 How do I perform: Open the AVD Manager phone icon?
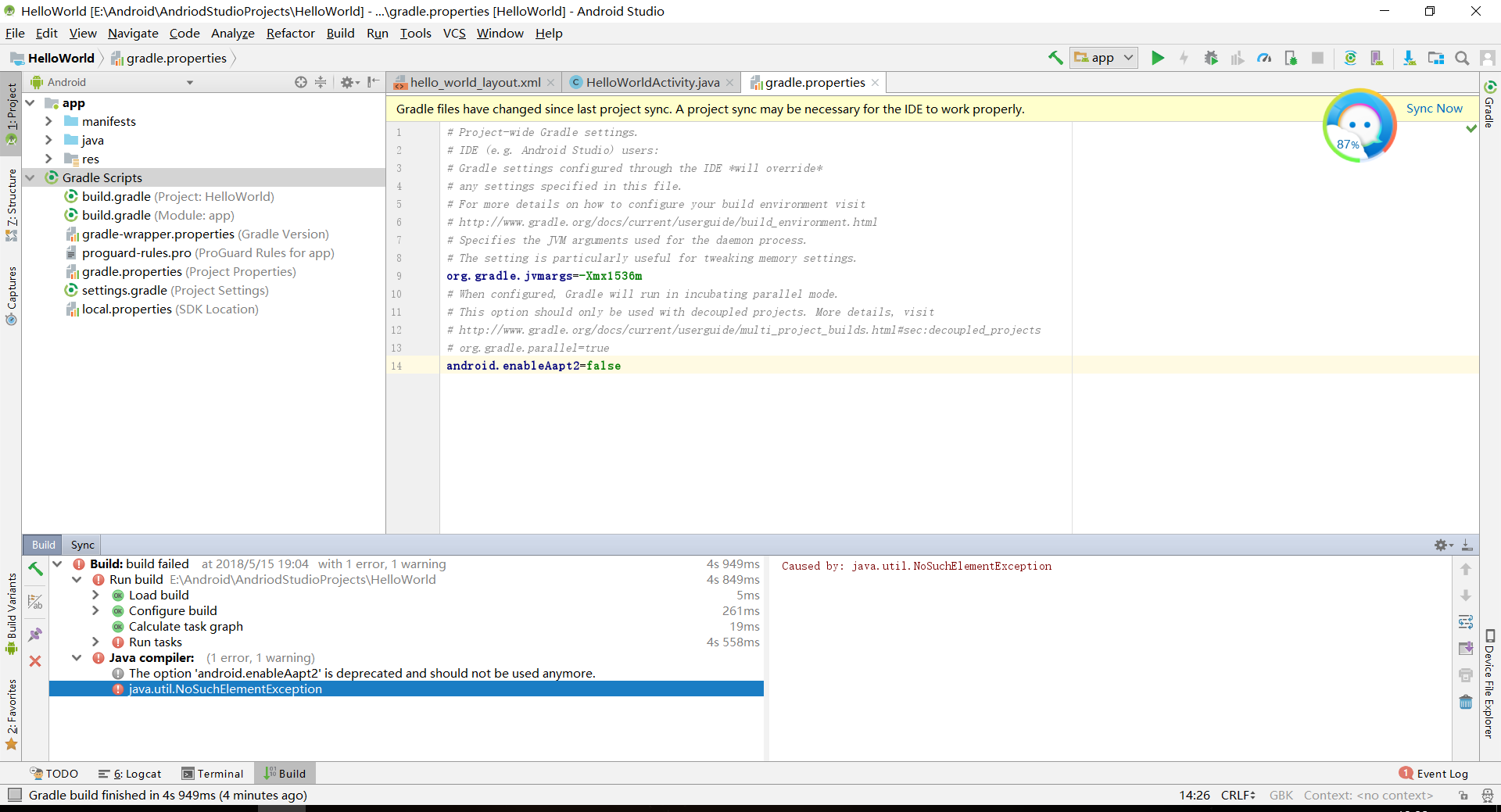click(x=1377, y=58)
